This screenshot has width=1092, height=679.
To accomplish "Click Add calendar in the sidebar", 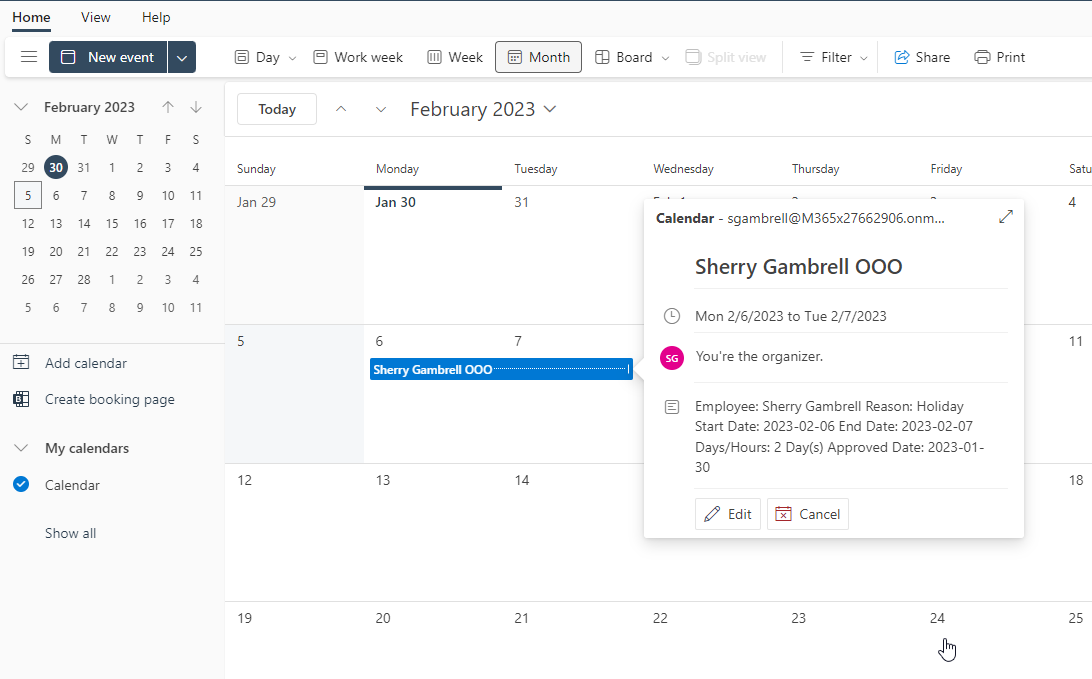I will pyautogui.click(x=85, y=363).
